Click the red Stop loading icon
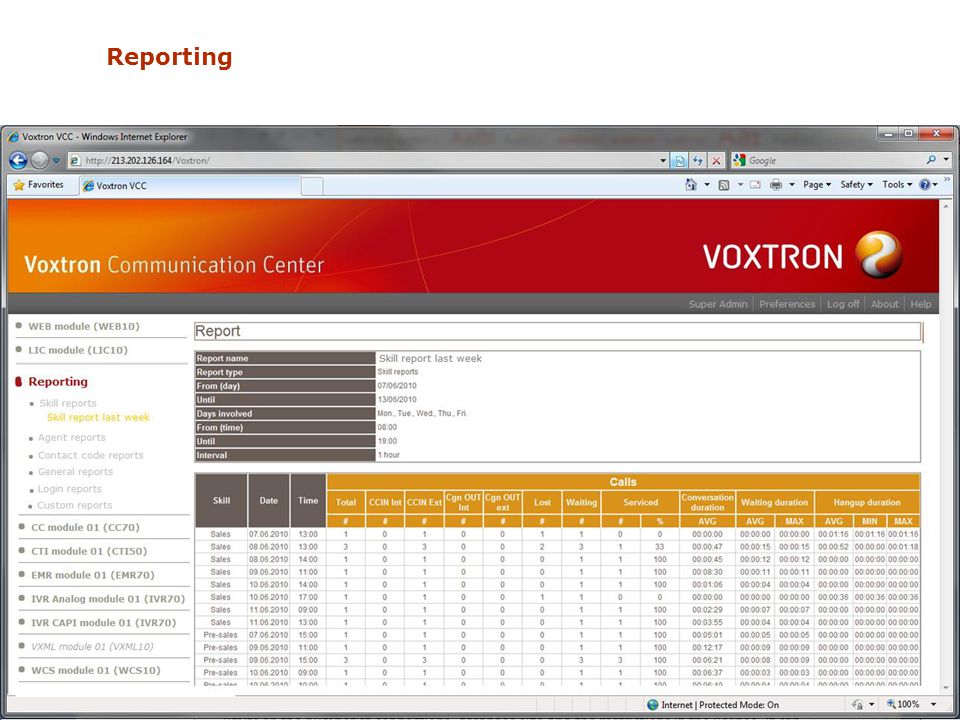Image resolution: width=960 pixels, height=720 pixels. point(716,160)
